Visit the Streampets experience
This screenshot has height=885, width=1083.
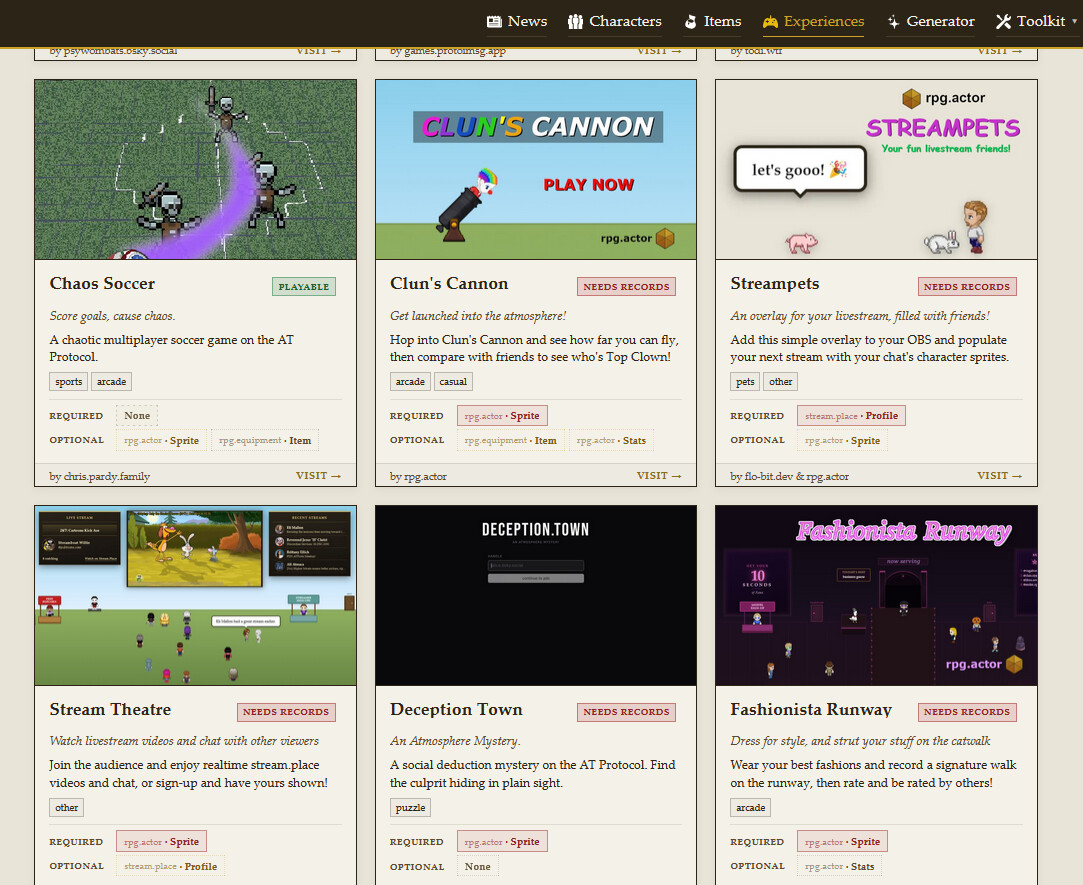(x=999, y=475)
